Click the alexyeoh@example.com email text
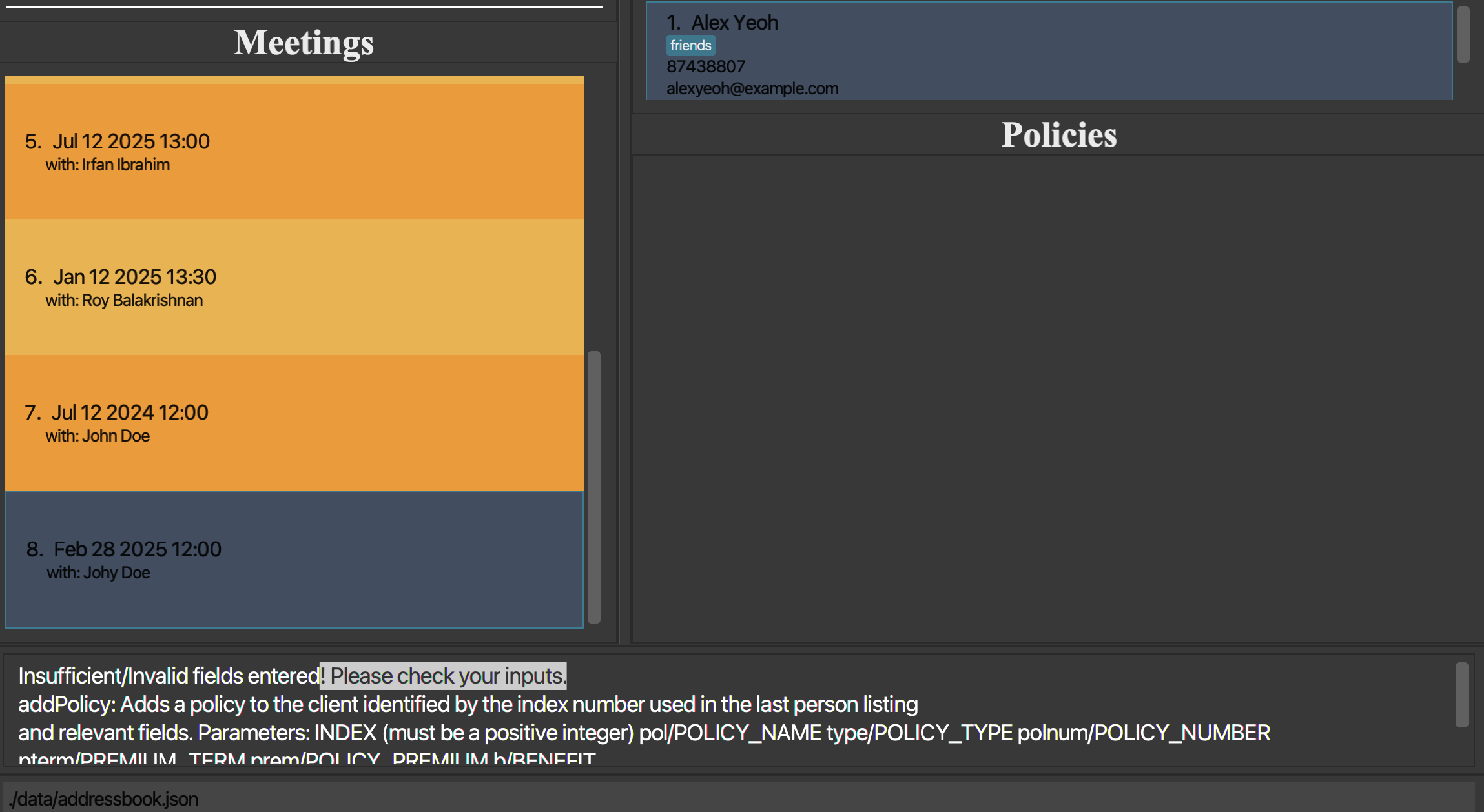 pyautogui.click(x=752, y=88)
